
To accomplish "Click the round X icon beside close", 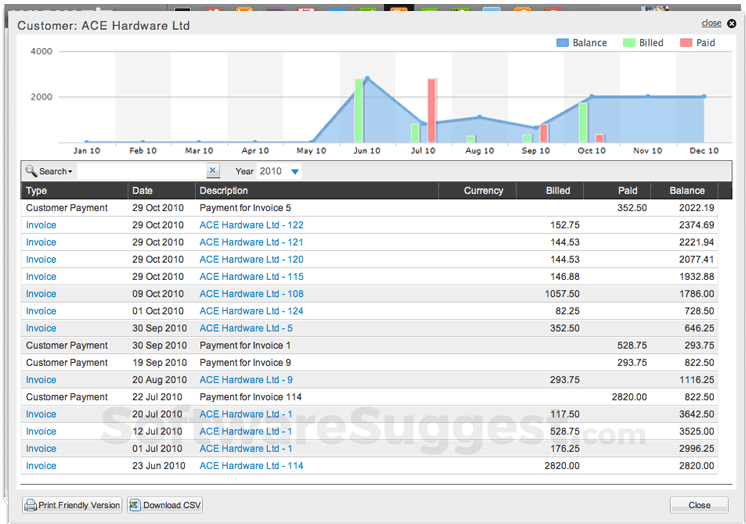I will tap(732, 23).
